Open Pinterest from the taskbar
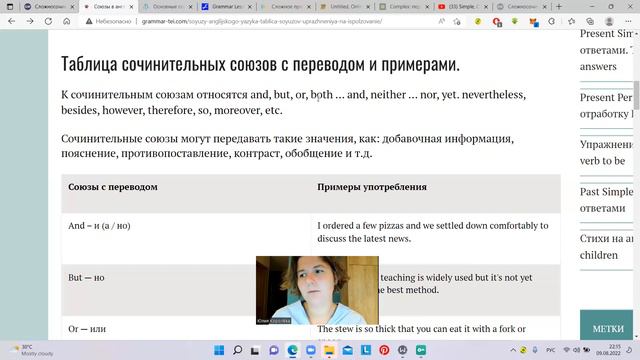This screenshot has width=640, height=360. [384, 350]
